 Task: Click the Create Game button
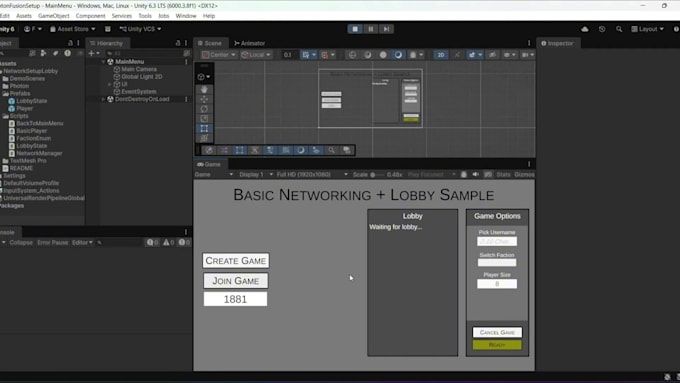pyautogui.click(x=235, y=261)
